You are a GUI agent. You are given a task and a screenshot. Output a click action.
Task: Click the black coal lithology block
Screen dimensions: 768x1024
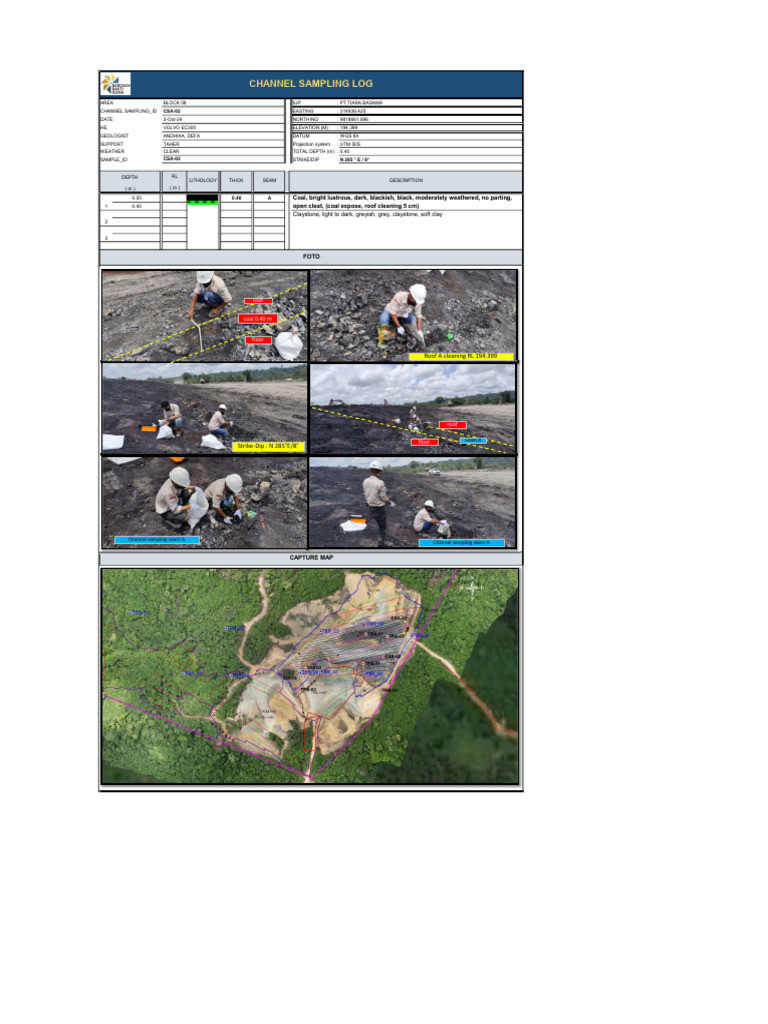(202, 197)
